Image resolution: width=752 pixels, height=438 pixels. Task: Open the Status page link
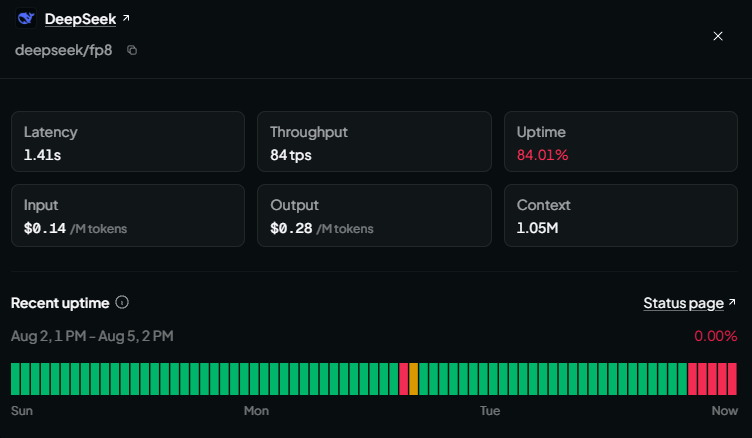tap(683, 303)
